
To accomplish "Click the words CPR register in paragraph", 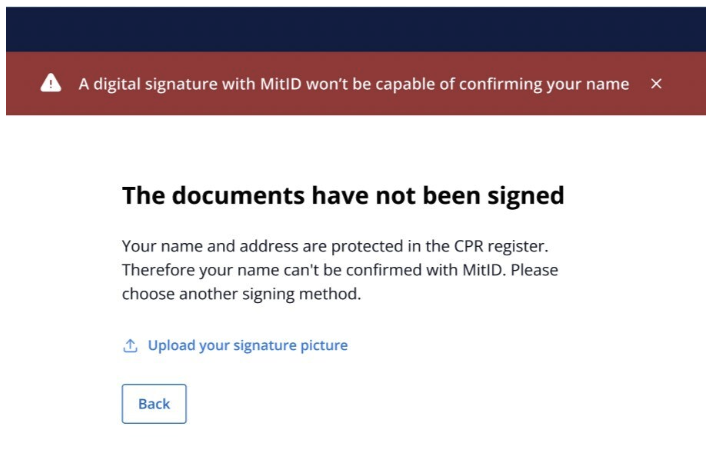I will point(501,246).
